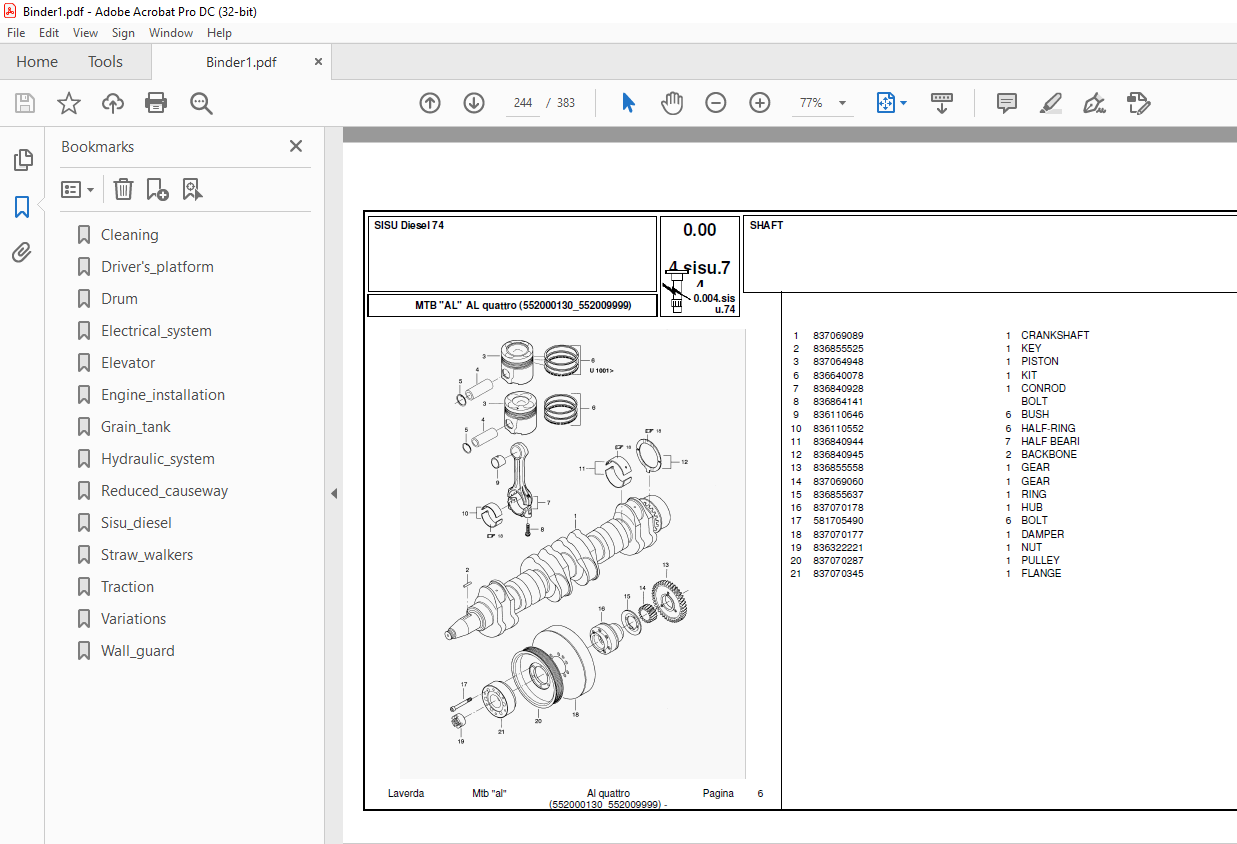Go to the previous page
1237x844 pixels.
point(430,103)
